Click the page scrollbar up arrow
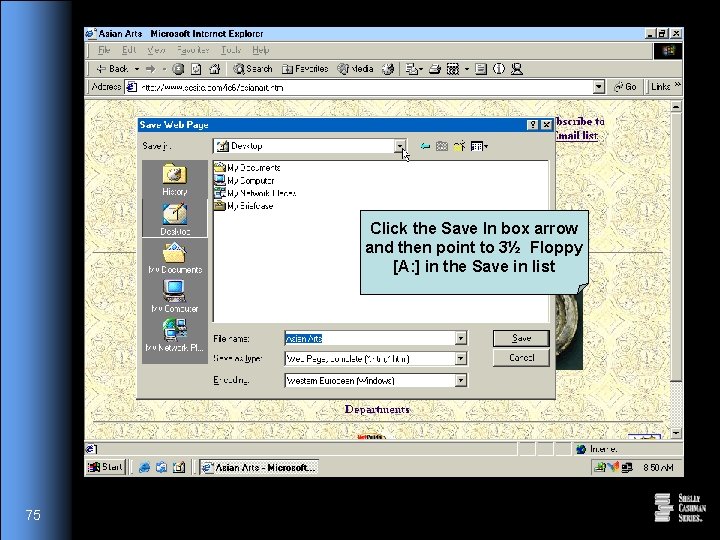 676,107
